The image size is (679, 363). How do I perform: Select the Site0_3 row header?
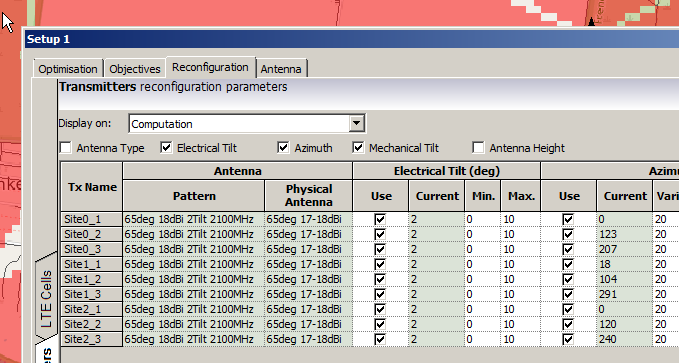[x=91, y=249]
